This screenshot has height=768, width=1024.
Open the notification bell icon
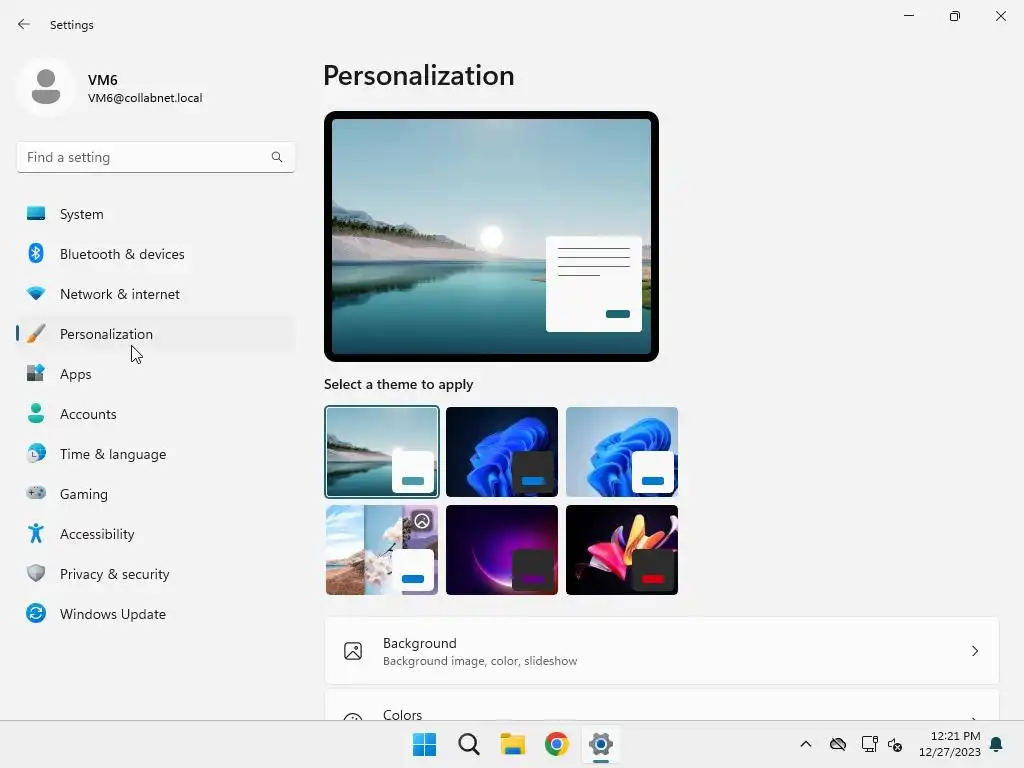tap(997, 744)
